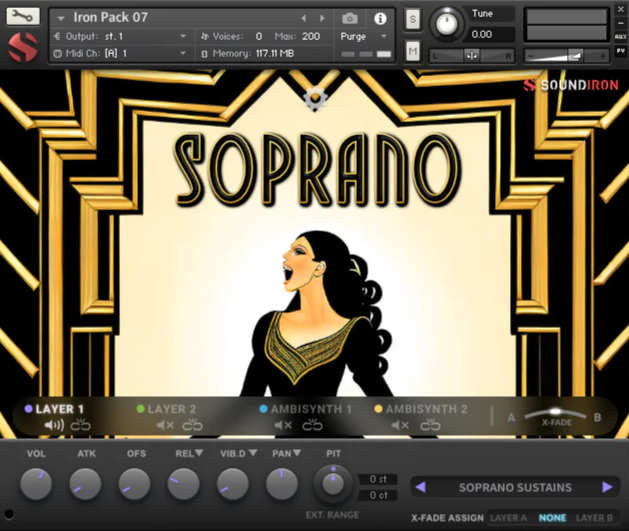
Task: Open the wrench instrument options
Action: [x=23, y=16]
